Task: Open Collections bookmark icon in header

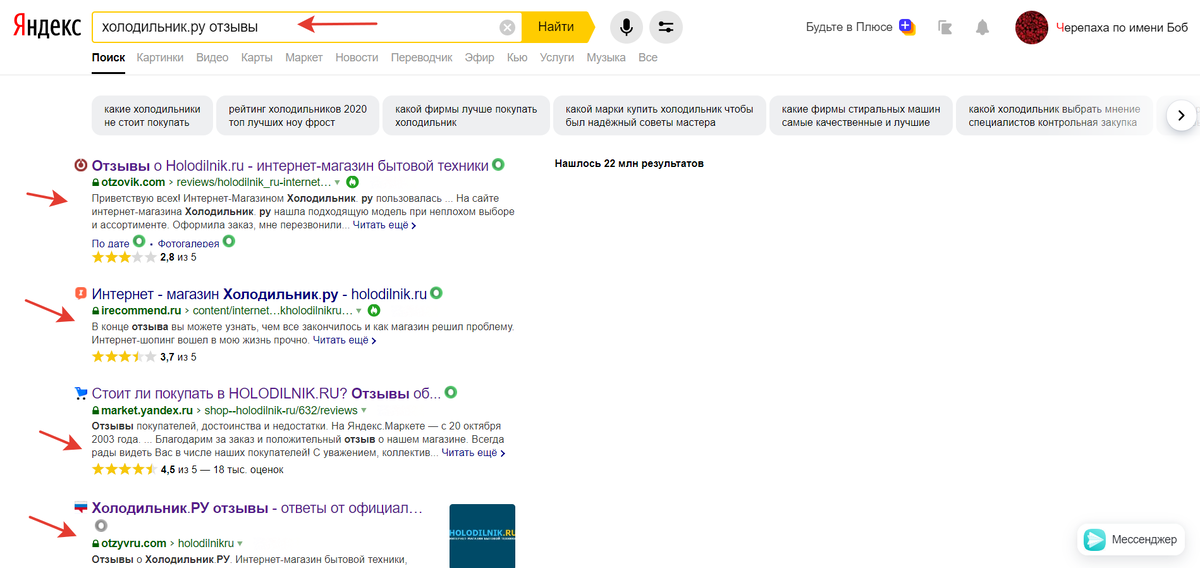Action: pyautogui.click(x=945, y=27)
